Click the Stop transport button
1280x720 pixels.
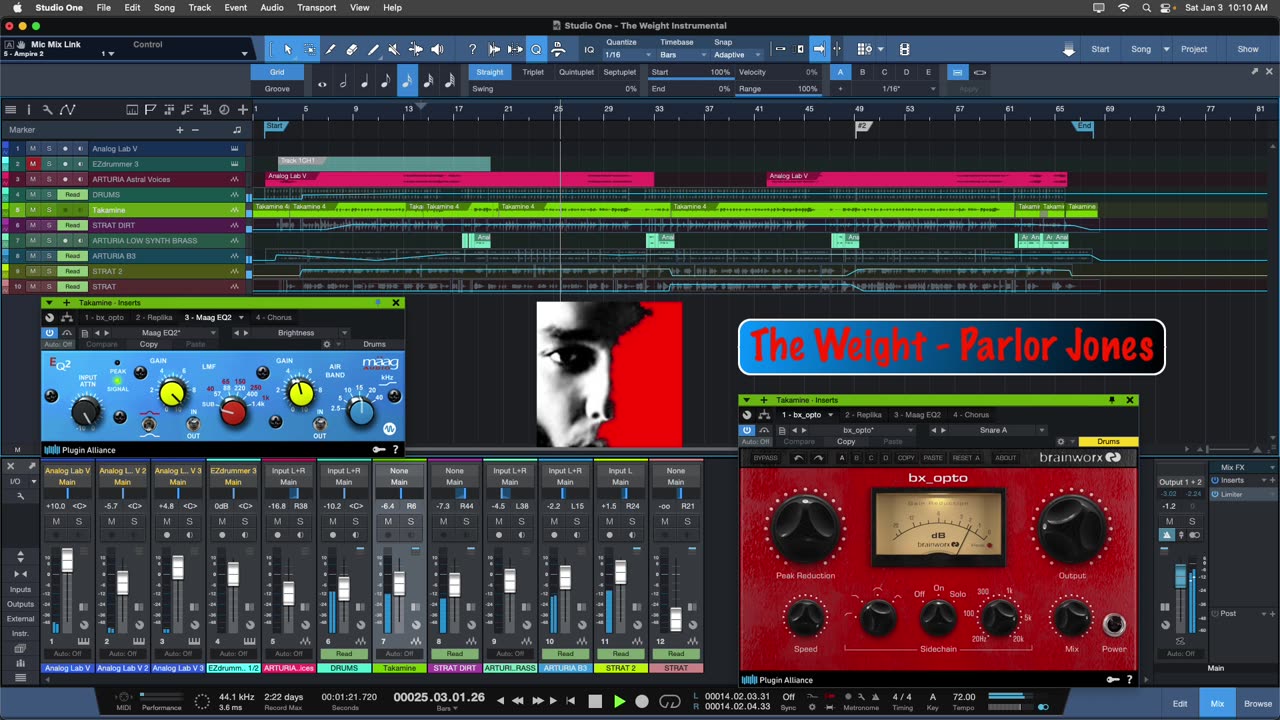[x=595, y=701]
